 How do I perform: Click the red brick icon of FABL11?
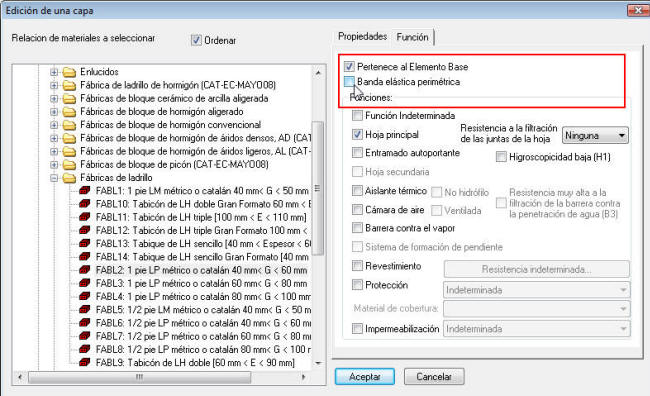point(85,217)
